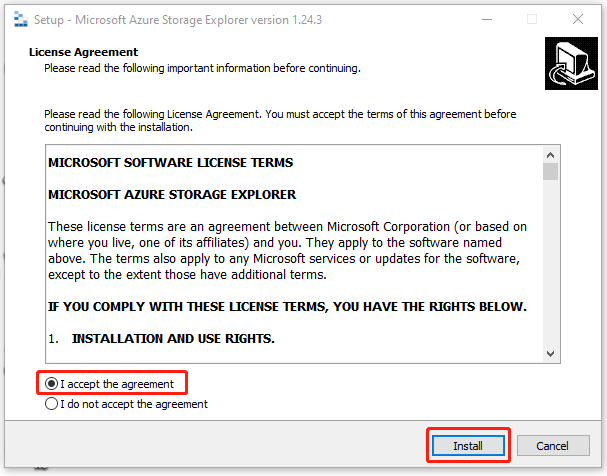
Task: Click the disabled maximize button
Action: pos(532,19)
